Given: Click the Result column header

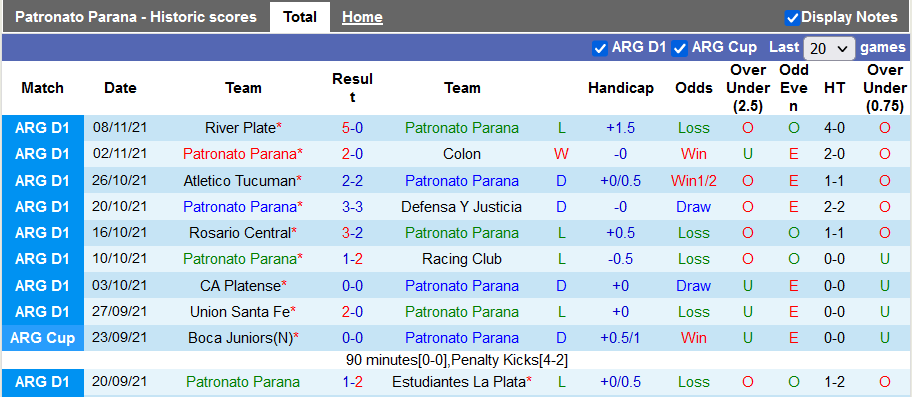Looking at the screenshot, I should coord(352,88).
